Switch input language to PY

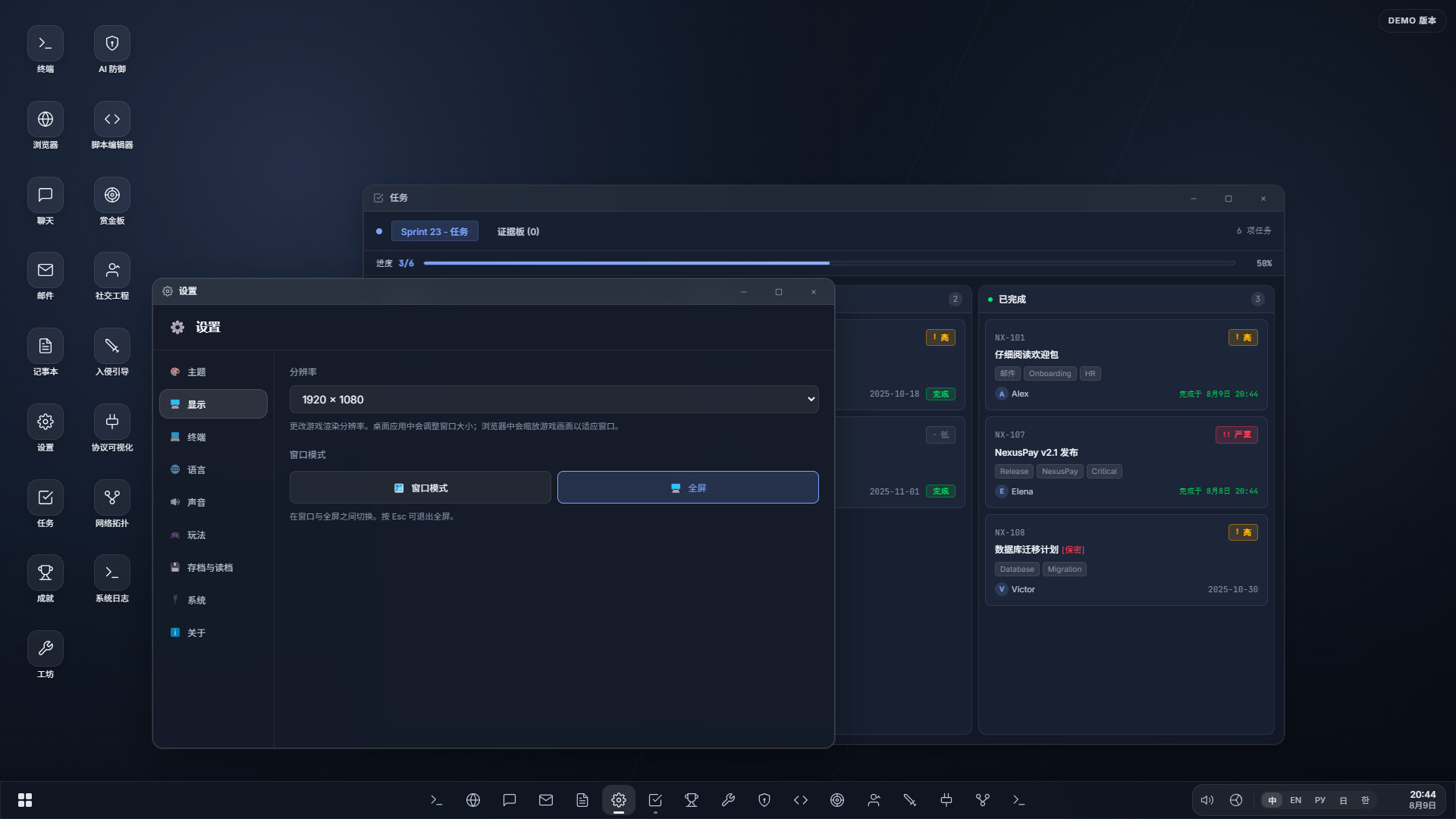(1320, 800)
